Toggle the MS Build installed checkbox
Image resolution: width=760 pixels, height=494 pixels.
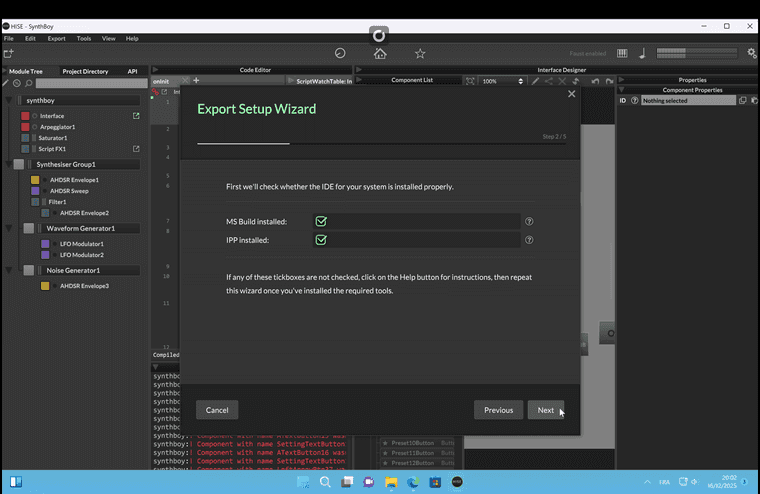321,222
